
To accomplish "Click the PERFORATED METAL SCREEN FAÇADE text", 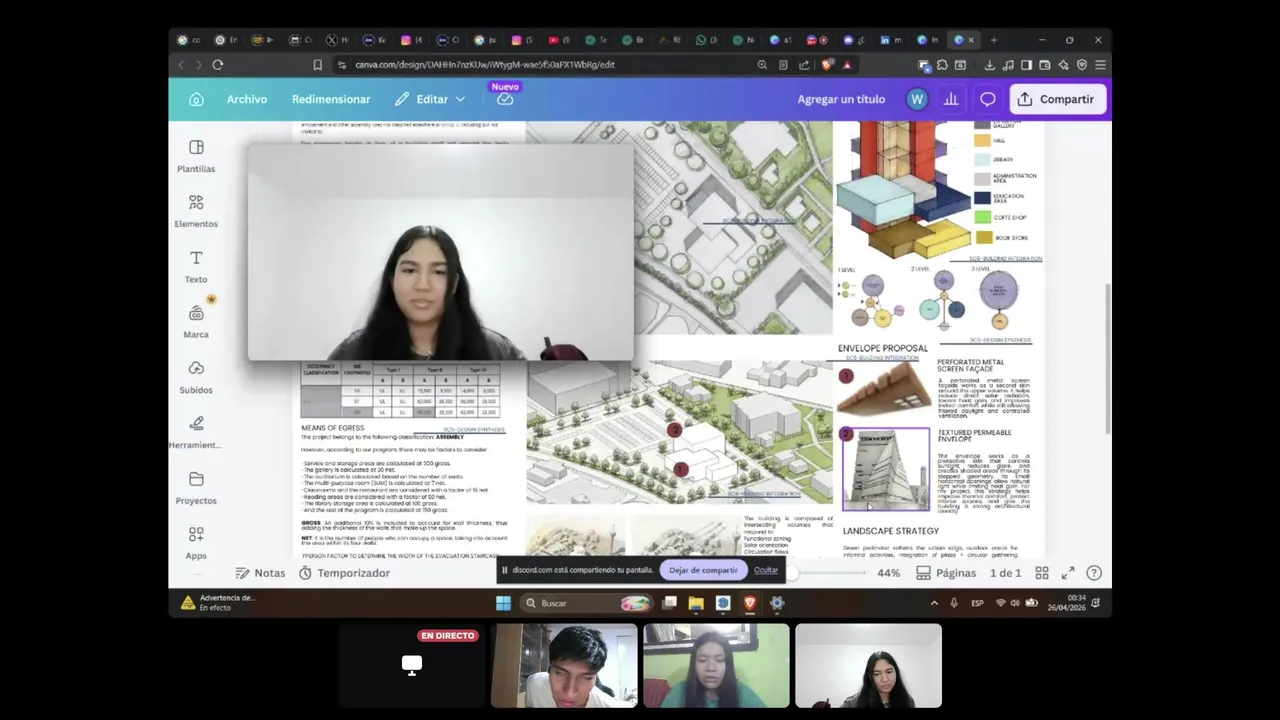I will [970, 367].
